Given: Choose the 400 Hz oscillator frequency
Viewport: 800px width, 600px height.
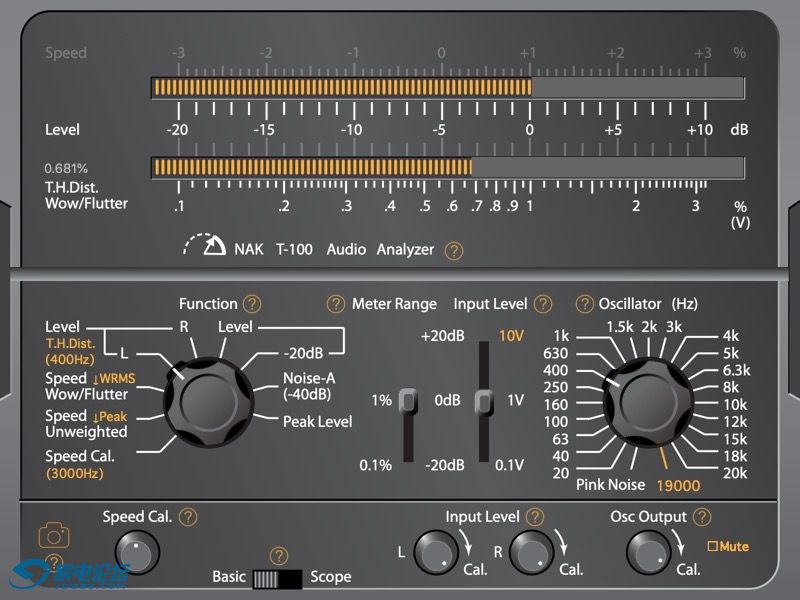Looking at the screenshot, I should pos(556,370).
